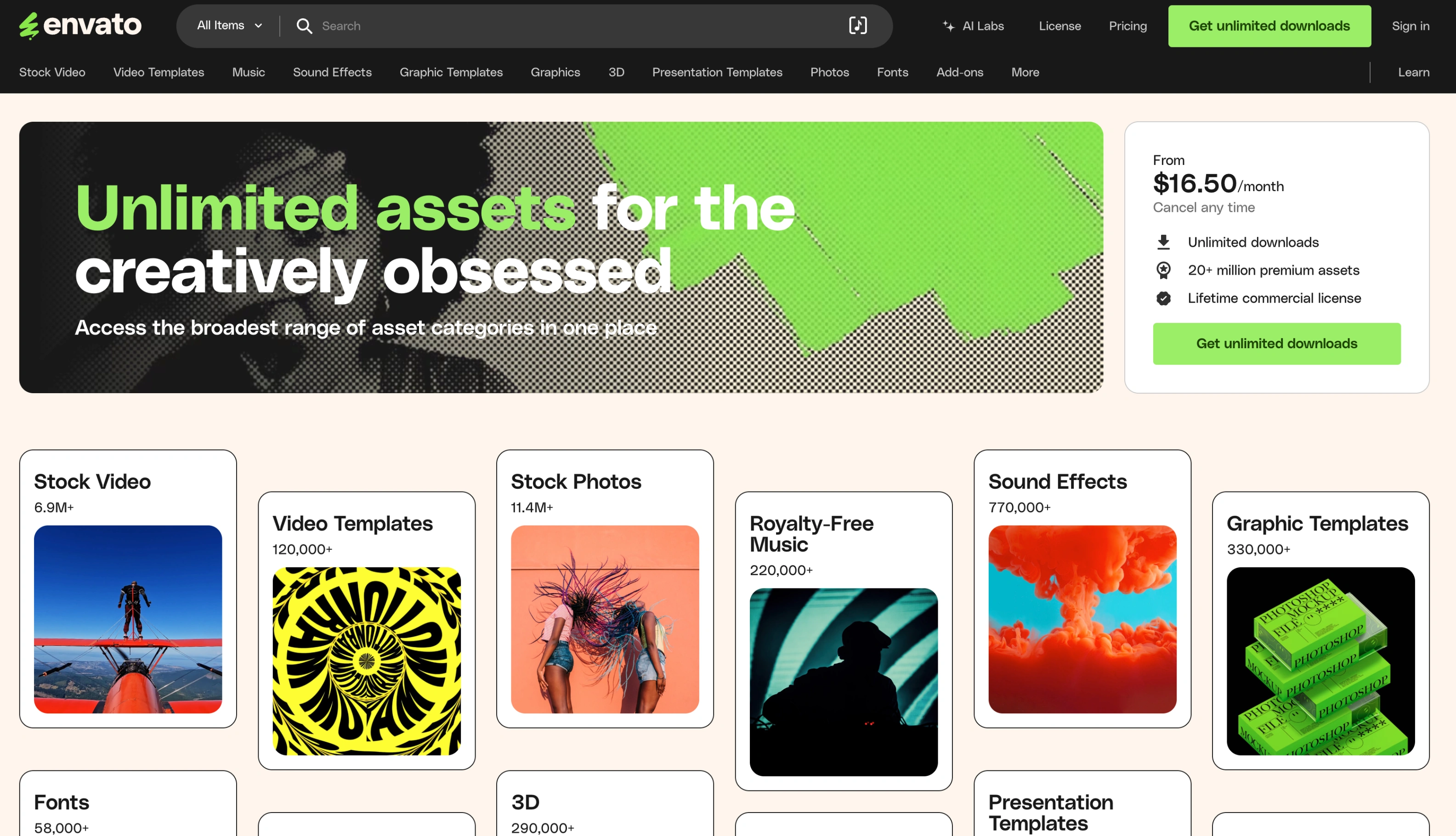Click the Envato logo
This screenshot has height=836, width=1456.
(80, 26)
